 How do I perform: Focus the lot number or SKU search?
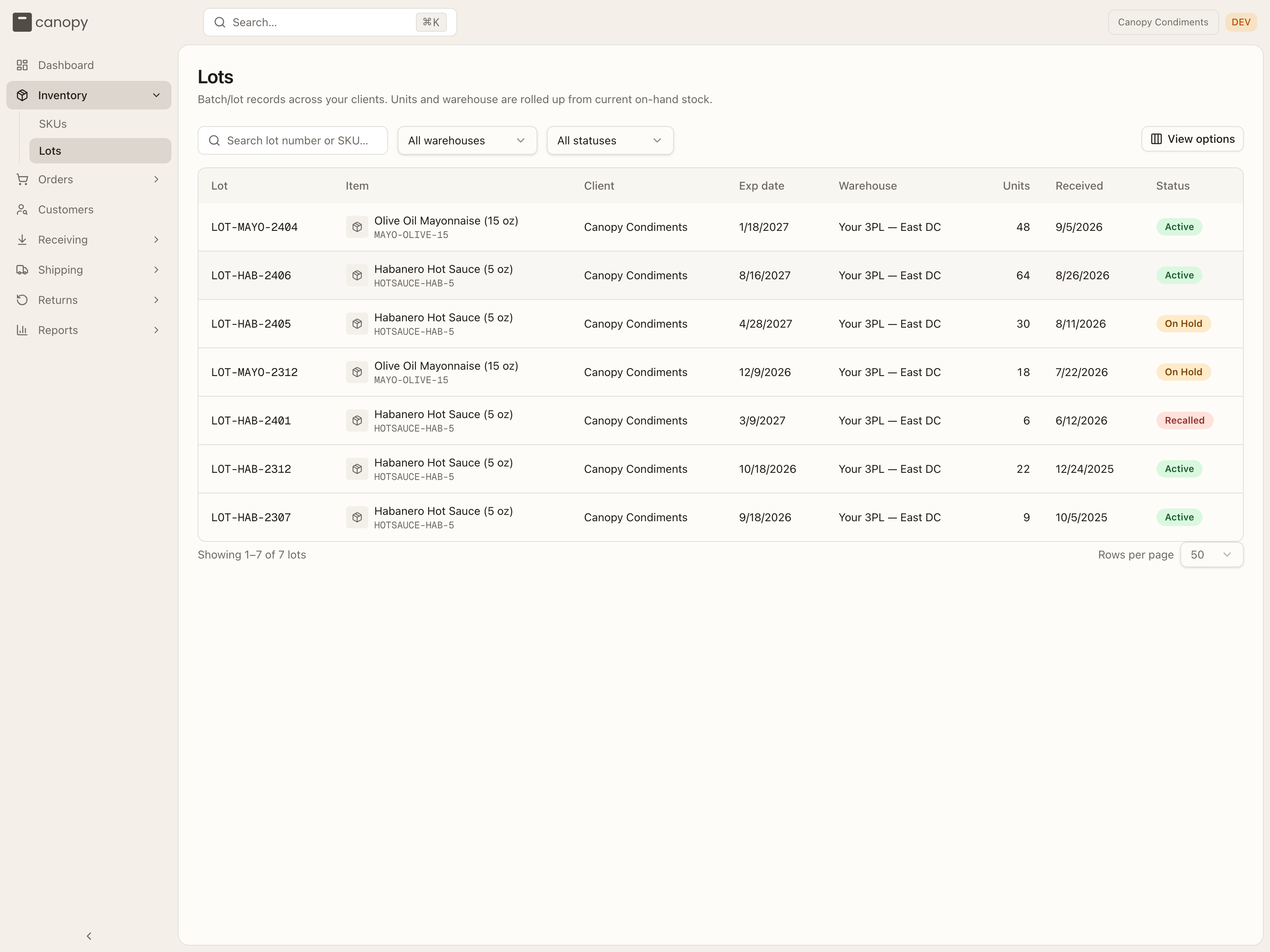pos(293,140)
